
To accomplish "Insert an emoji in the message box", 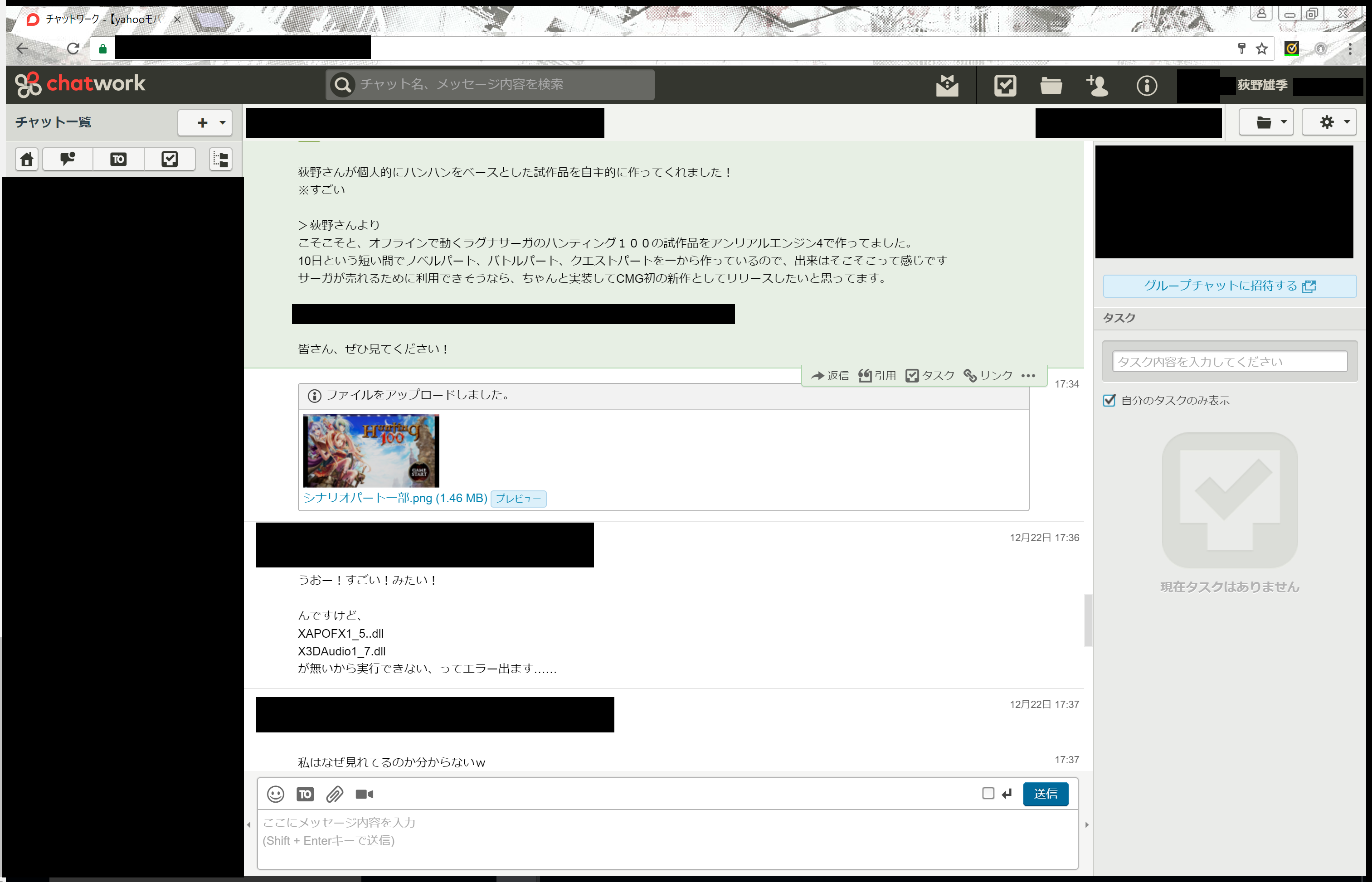I will point(275,794).
